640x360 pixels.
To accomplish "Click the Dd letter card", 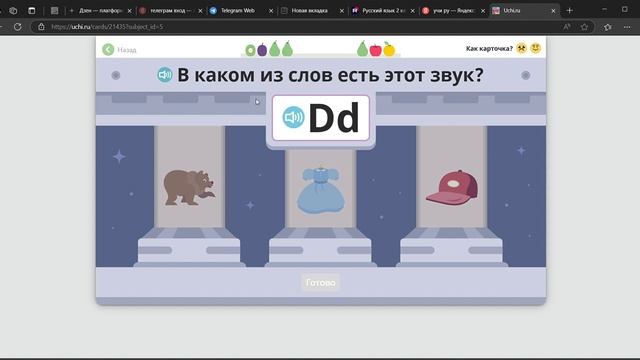I will pos(321,118).
